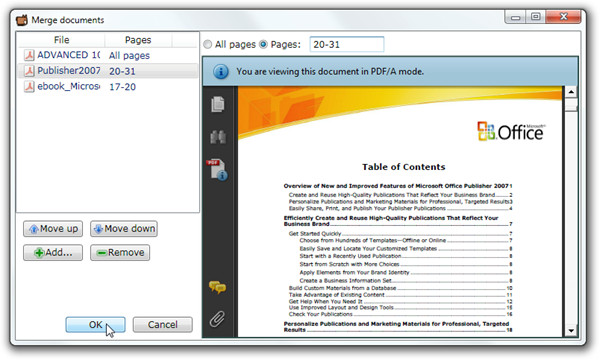Show PDF standards info panel icon
The height and width of the screenshot is (360, 600).
pos(217,169)
